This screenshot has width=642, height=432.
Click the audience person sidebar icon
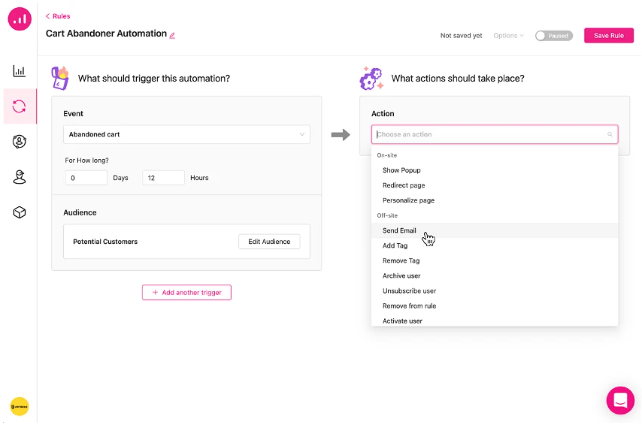tap(19, 177)
